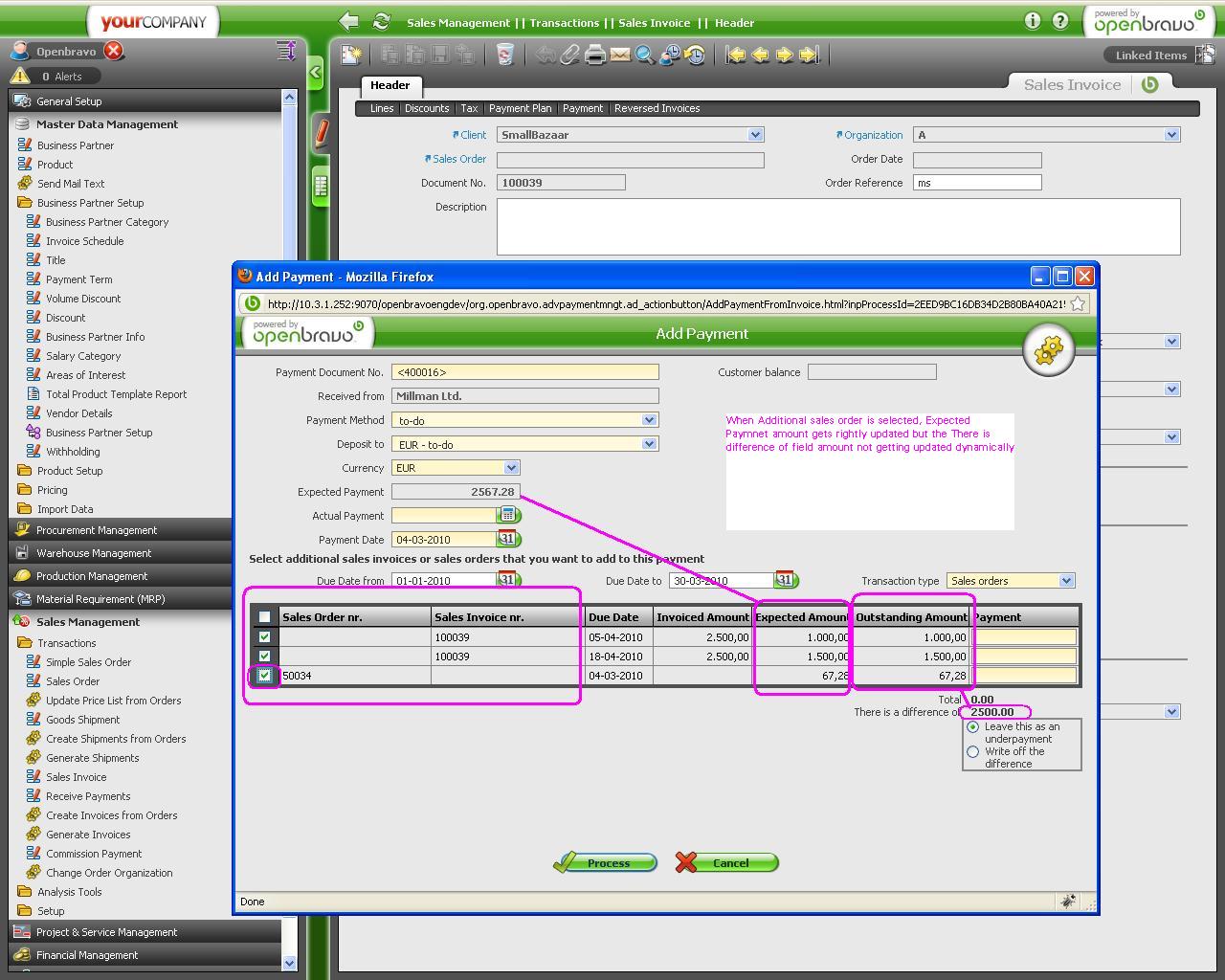
Task: Click the Actual Payment input field
Action: point(443,516)
